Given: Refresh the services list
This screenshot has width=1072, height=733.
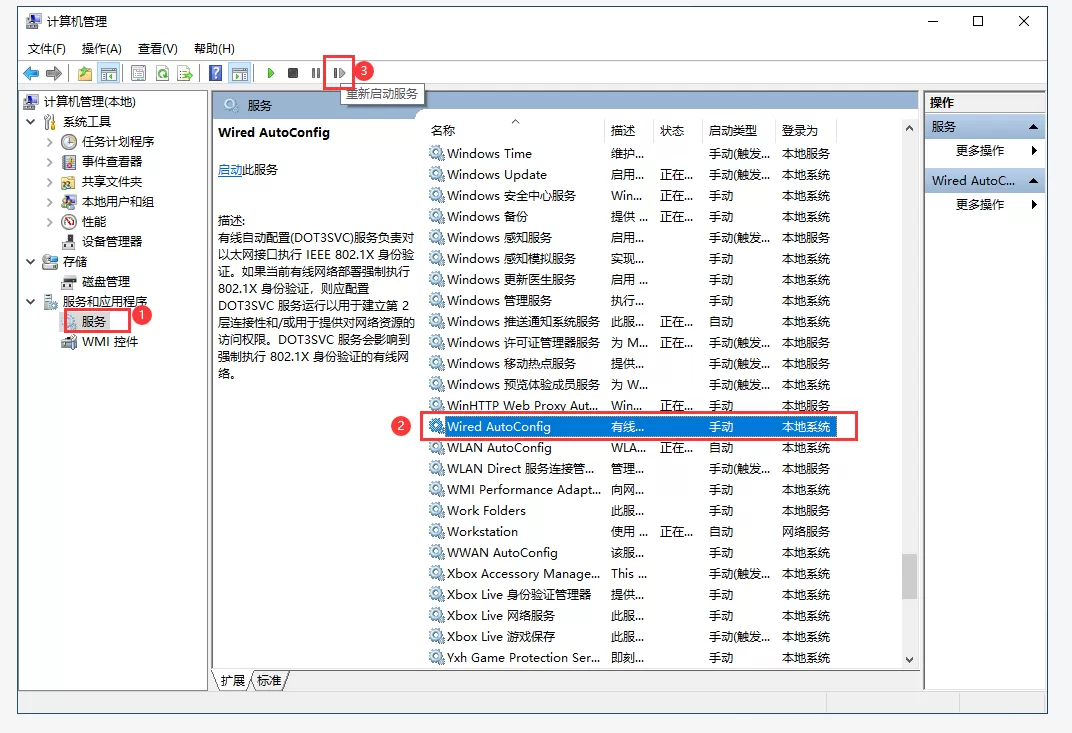Looking at the screenshot, I should coord(162,72).
